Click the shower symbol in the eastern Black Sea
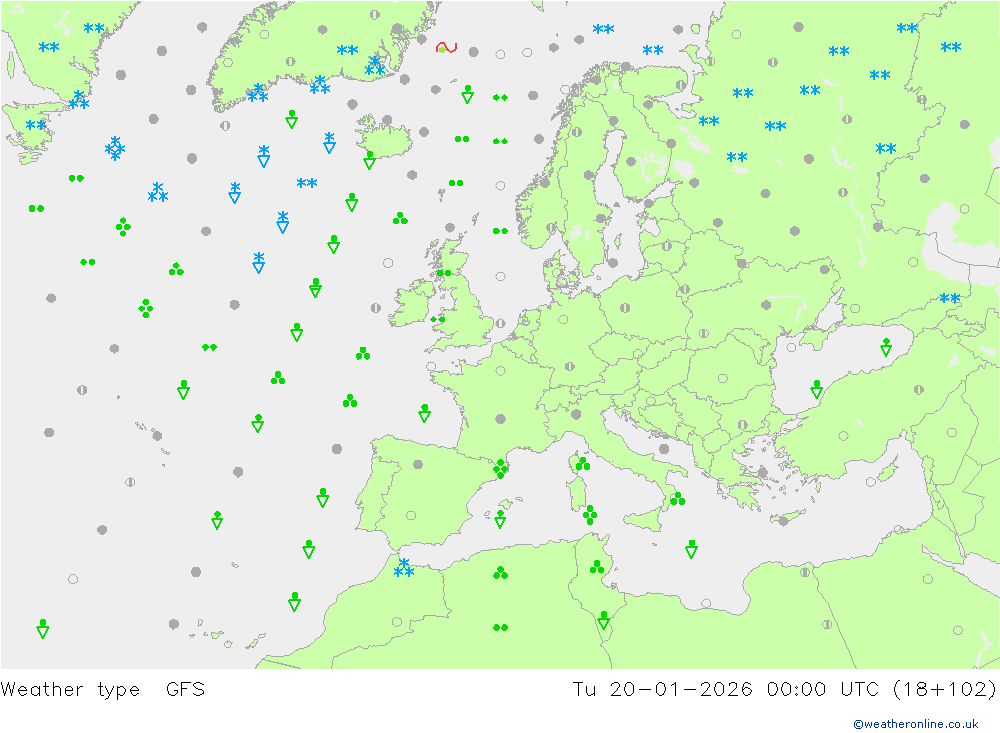The width and height of the screenshot is (1000, 733). click(886, 347)
